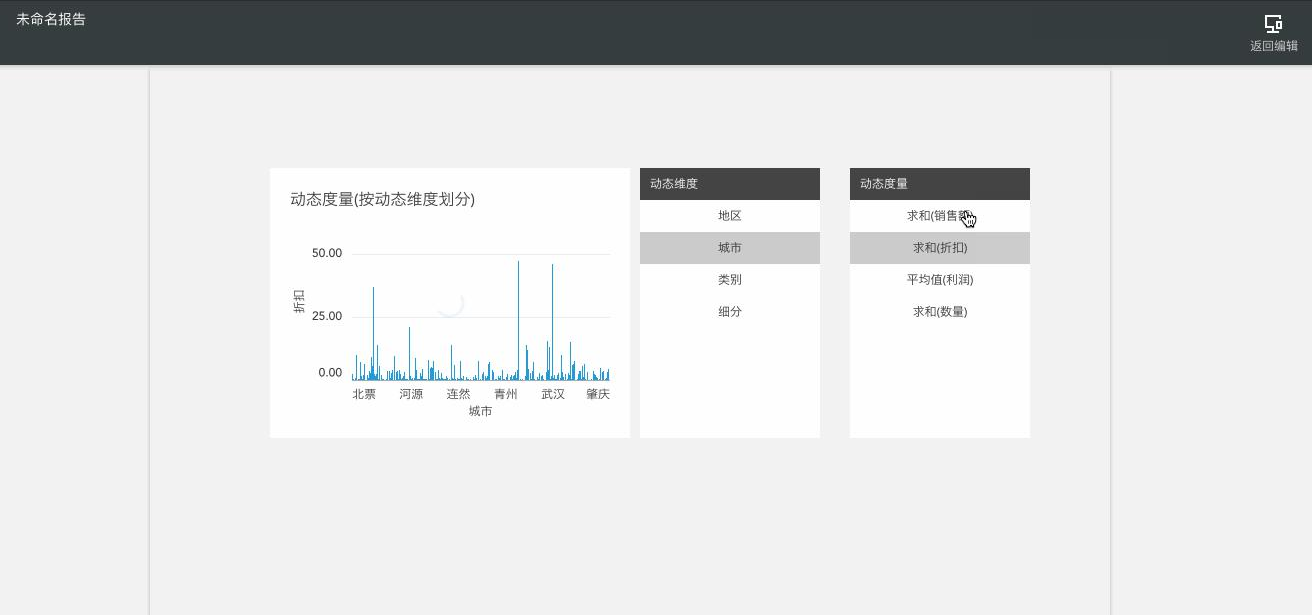Screen dimensions: 1312x615
Task: Click the 北票 x-axis label
Action: pyautogui.click(x=364, y=394)
